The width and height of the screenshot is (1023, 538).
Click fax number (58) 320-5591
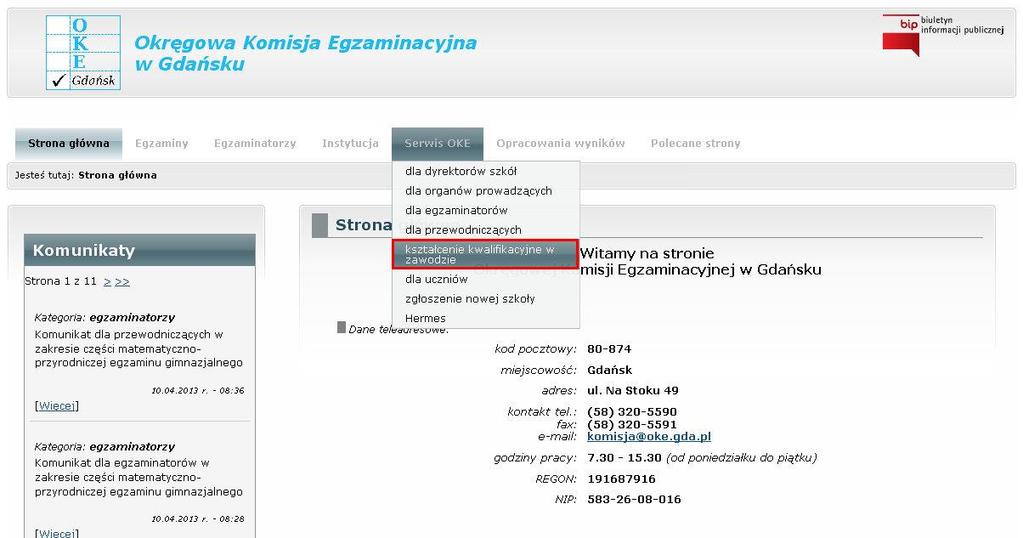click(x=632, y=425)
